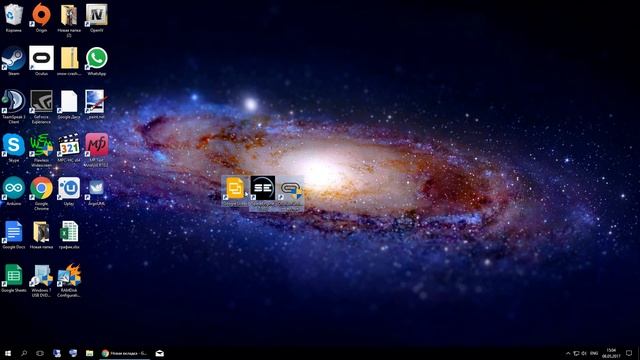
Task: Open the Steam desktop shortcut
Action: click(13, 59)
